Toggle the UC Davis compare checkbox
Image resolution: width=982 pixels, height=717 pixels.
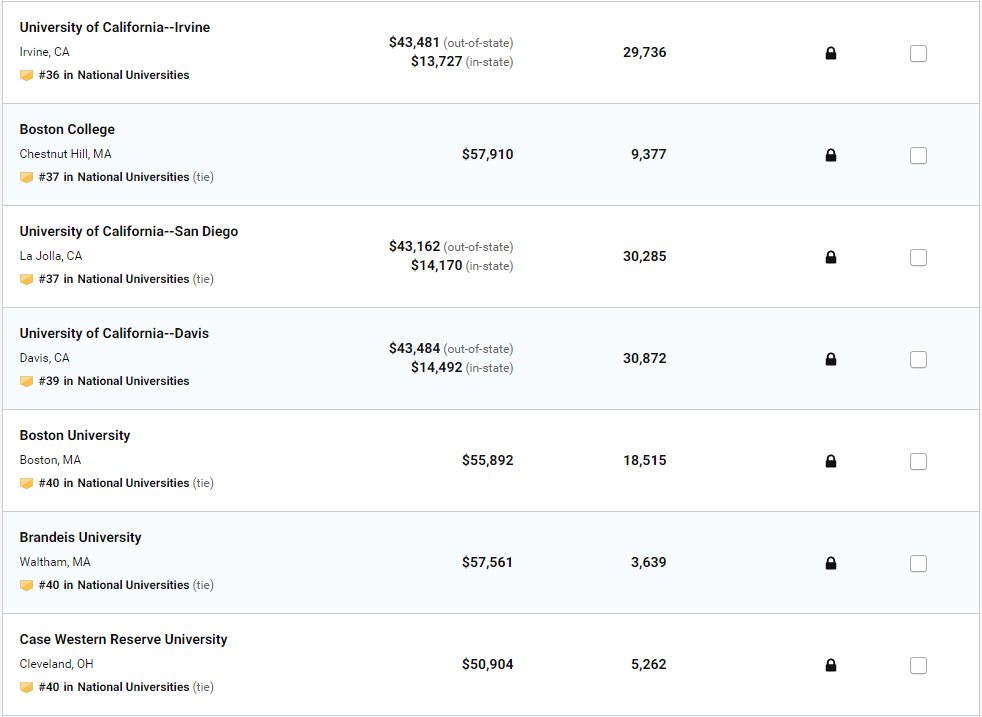click(x=918, y=360)
